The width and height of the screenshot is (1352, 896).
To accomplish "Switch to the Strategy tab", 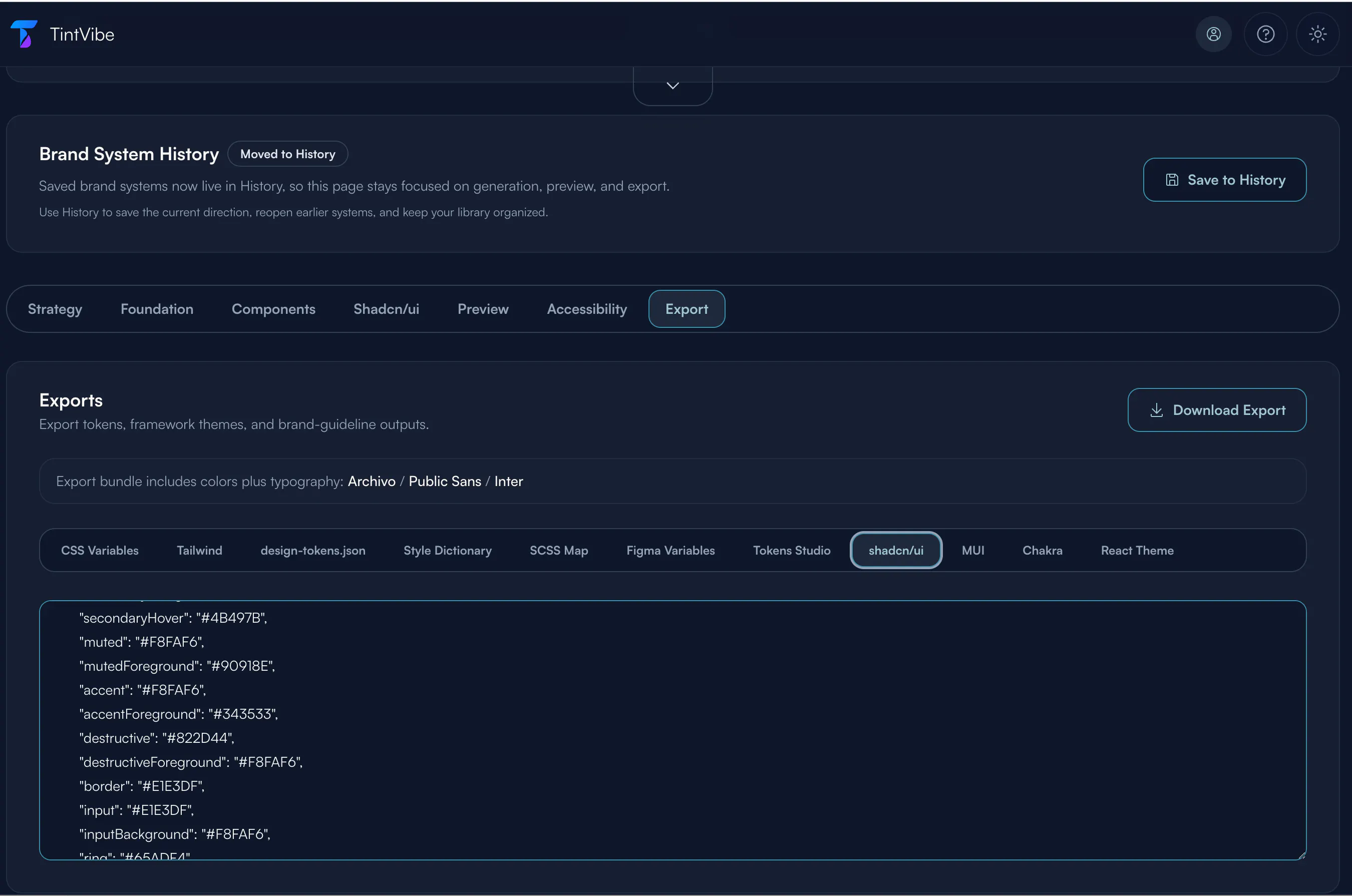I will 55,309.
